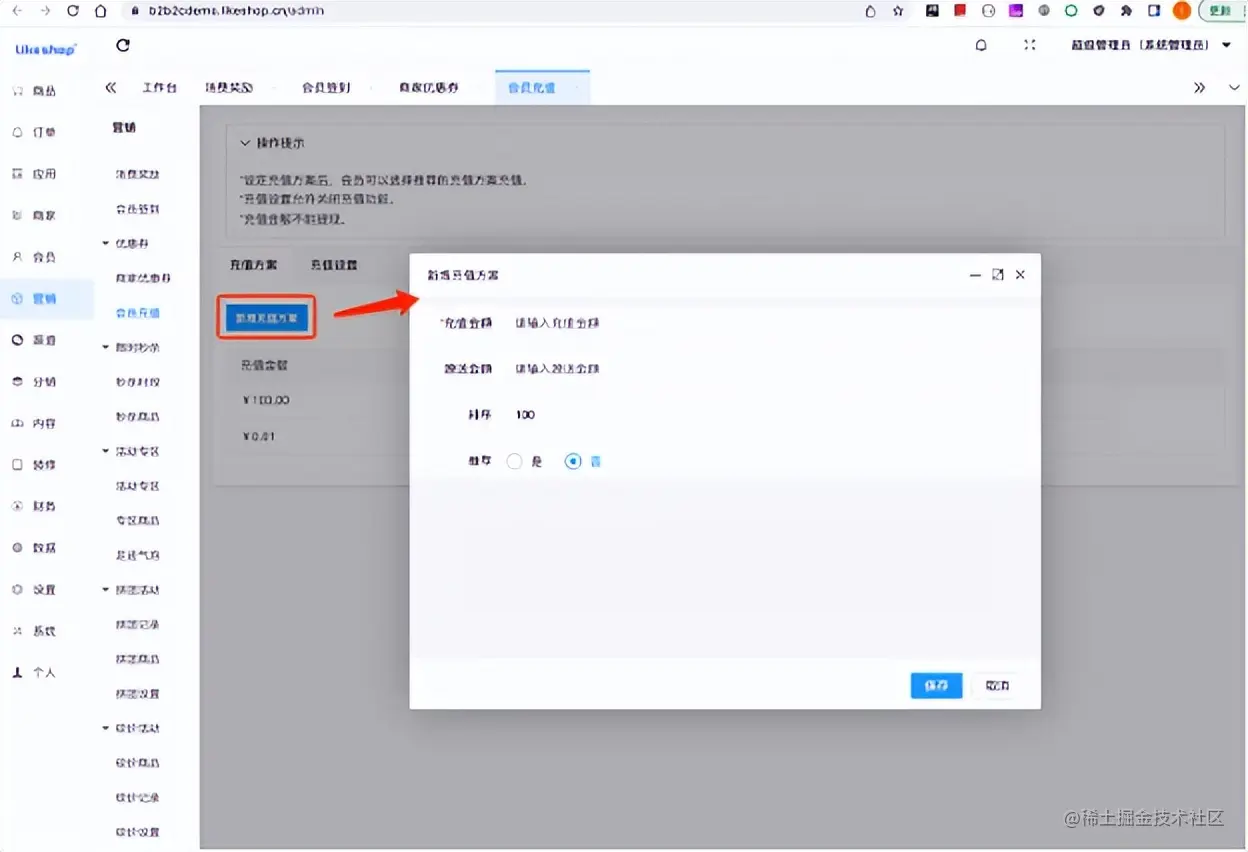Switch to the 会员签到 page tab

(326, 88)
